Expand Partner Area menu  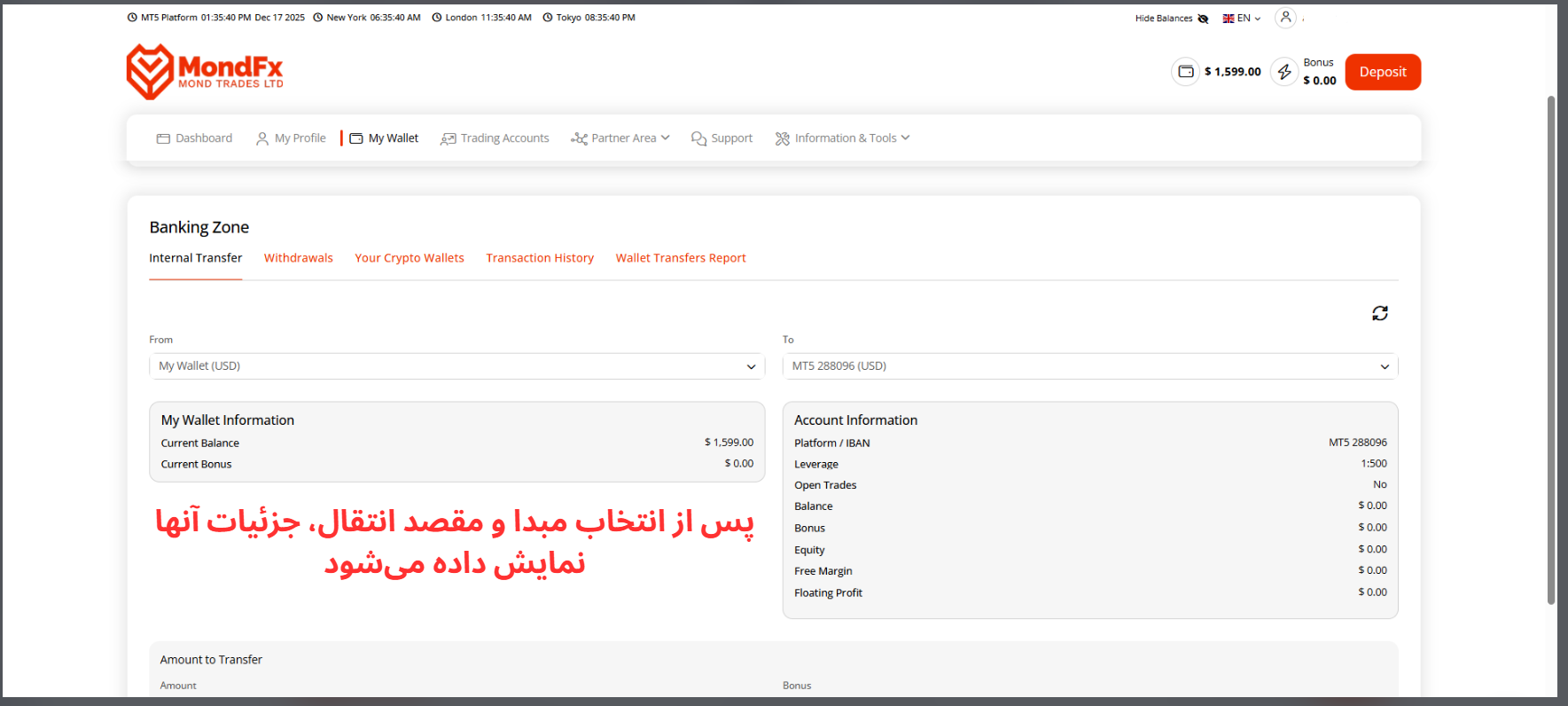click(x=620, y=138)
